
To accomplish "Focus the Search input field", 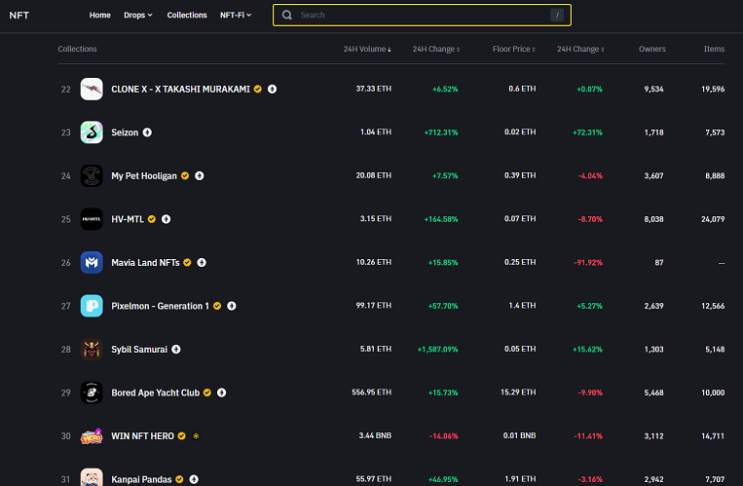I will (x=422, y=15).
